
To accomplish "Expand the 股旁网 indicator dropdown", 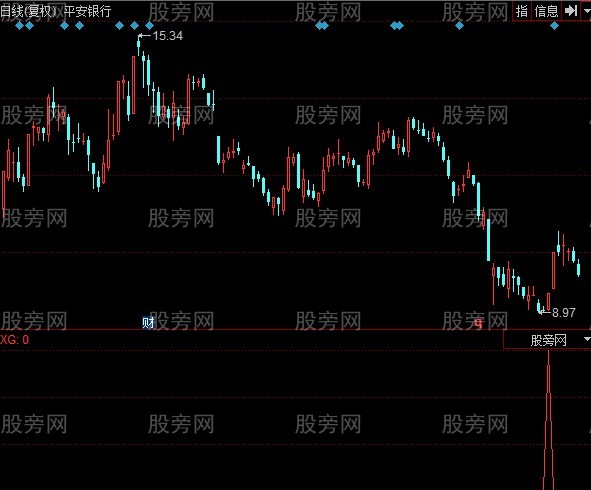I will pos(586,340).
